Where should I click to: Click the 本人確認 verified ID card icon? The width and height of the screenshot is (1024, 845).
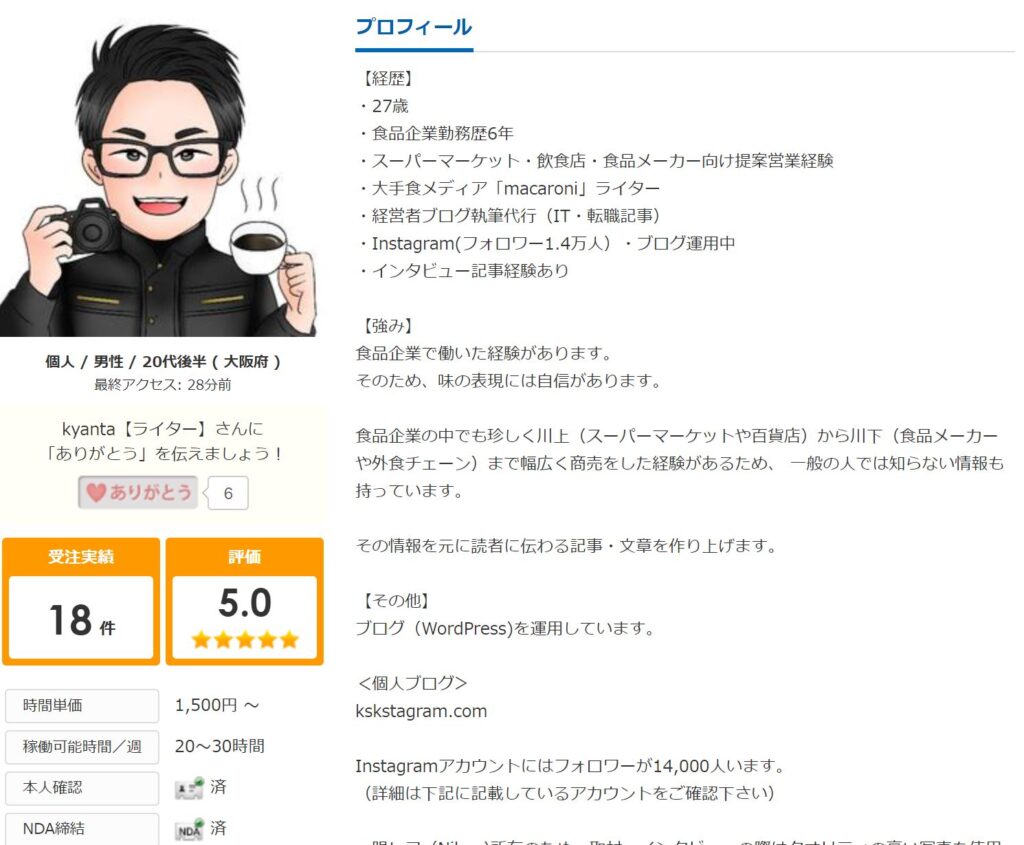(x=189, y=788)
